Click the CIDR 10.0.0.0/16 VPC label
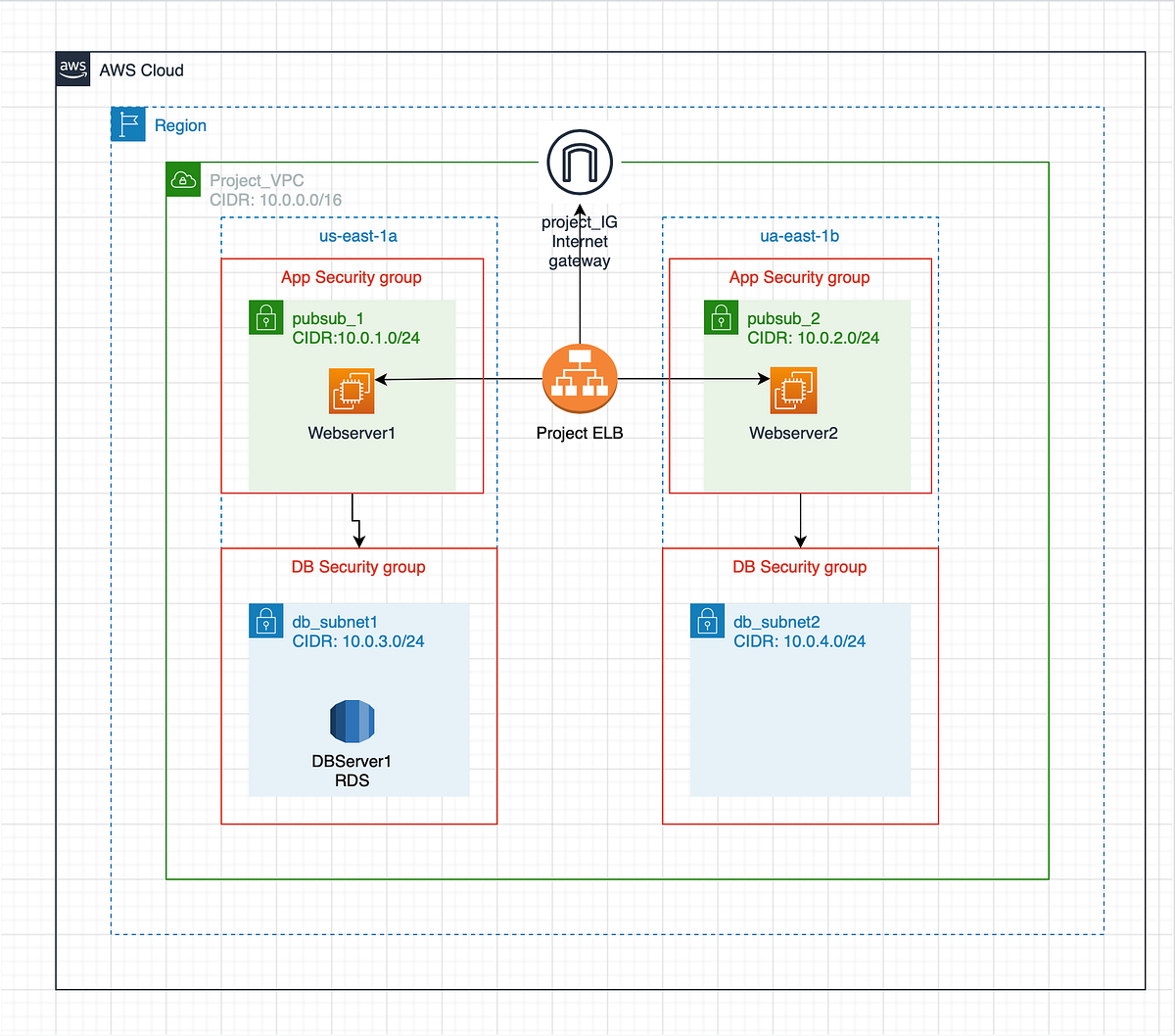Image resolution: width=1175 pixels, height=1036 pixels. (x=274, y=200)
